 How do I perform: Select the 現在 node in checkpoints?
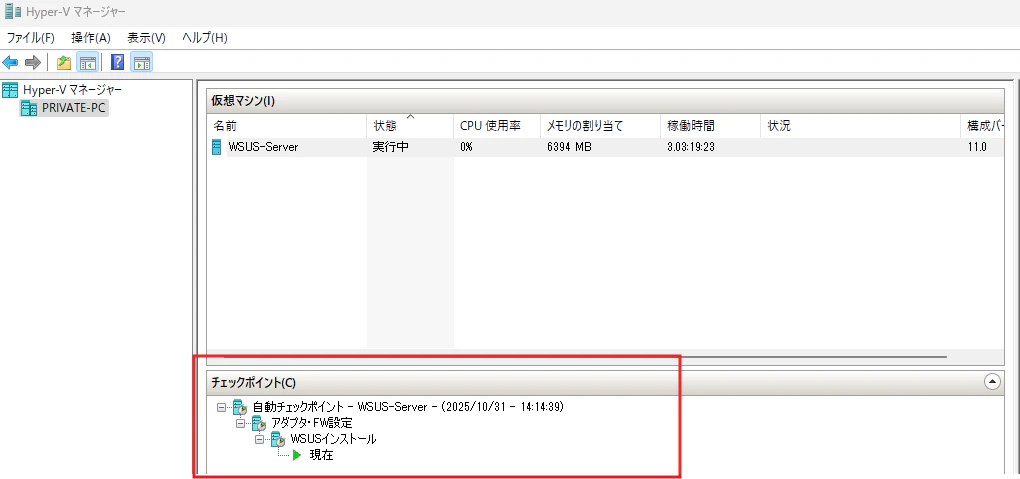pyautogui.click(x=321, y=456)
